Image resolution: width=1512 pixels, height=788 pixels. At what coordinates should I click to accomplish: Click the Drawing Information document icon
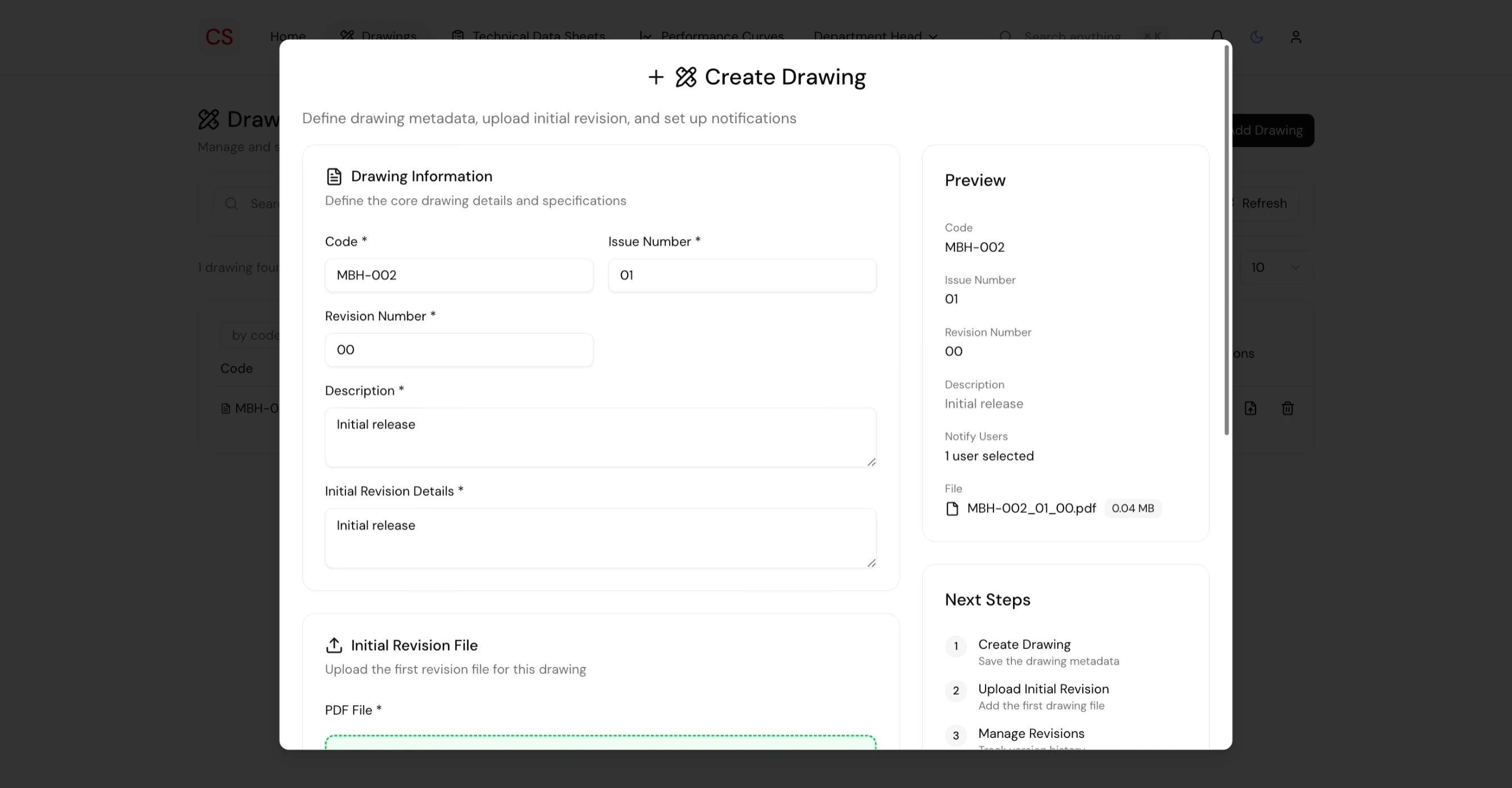pos(334,176)
